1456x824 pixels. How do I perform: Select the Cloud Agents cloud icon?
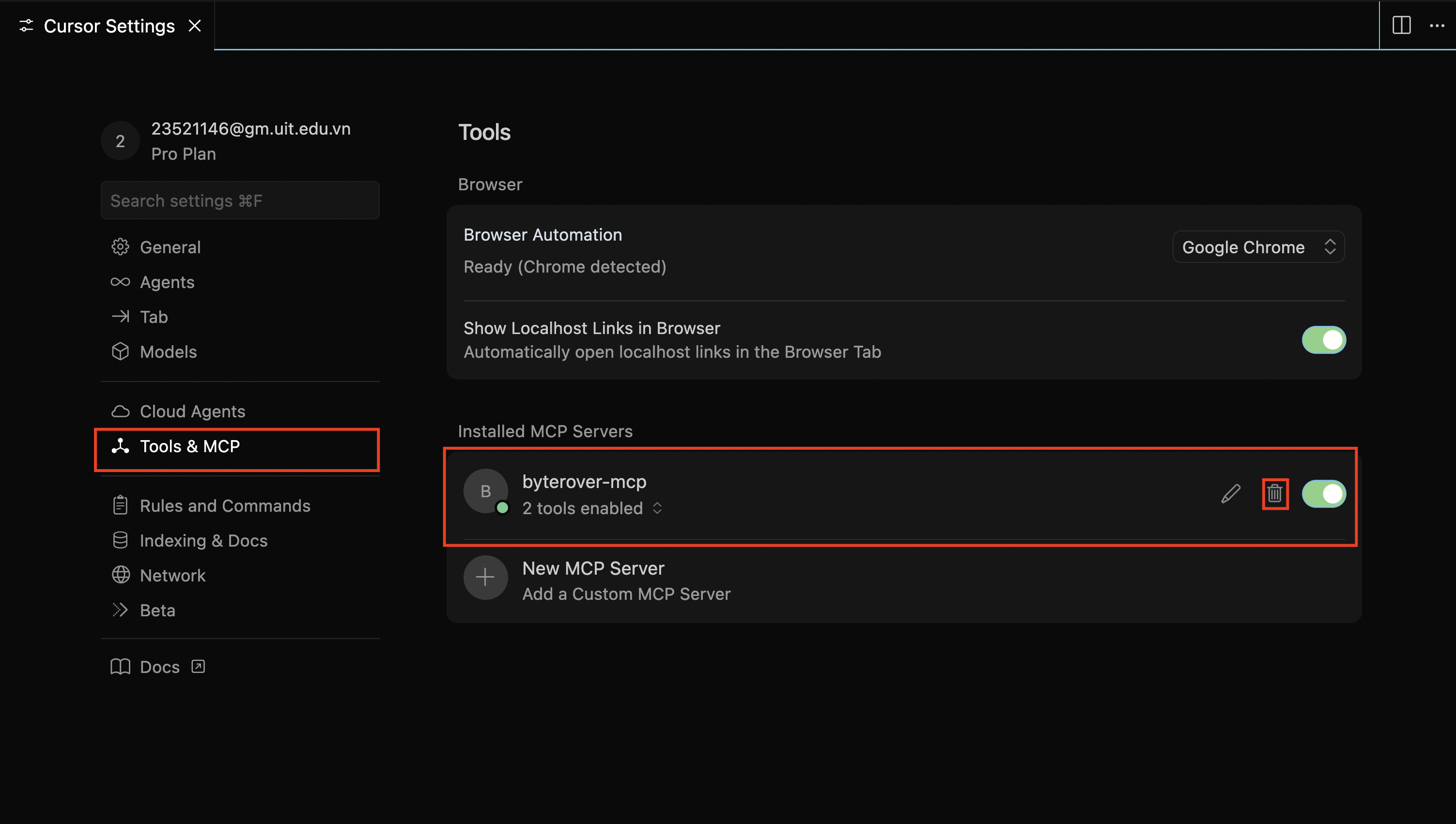(121, 411)
